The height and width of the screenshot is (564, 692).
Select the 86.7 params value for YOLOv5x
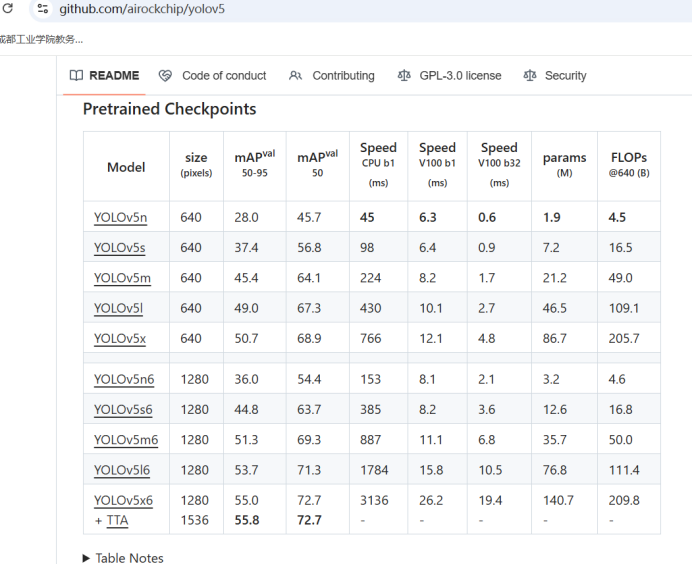tap(555, 338)
